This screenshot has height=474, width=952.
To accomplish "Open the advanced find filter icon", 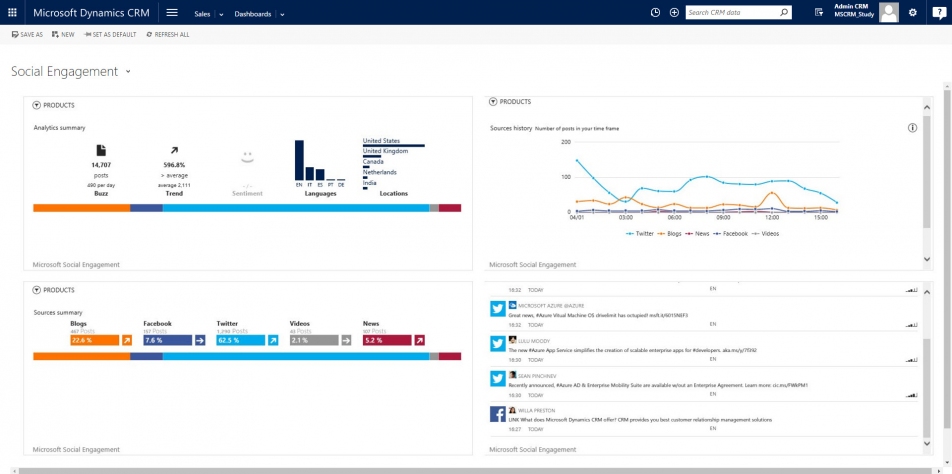I will 819,13.
